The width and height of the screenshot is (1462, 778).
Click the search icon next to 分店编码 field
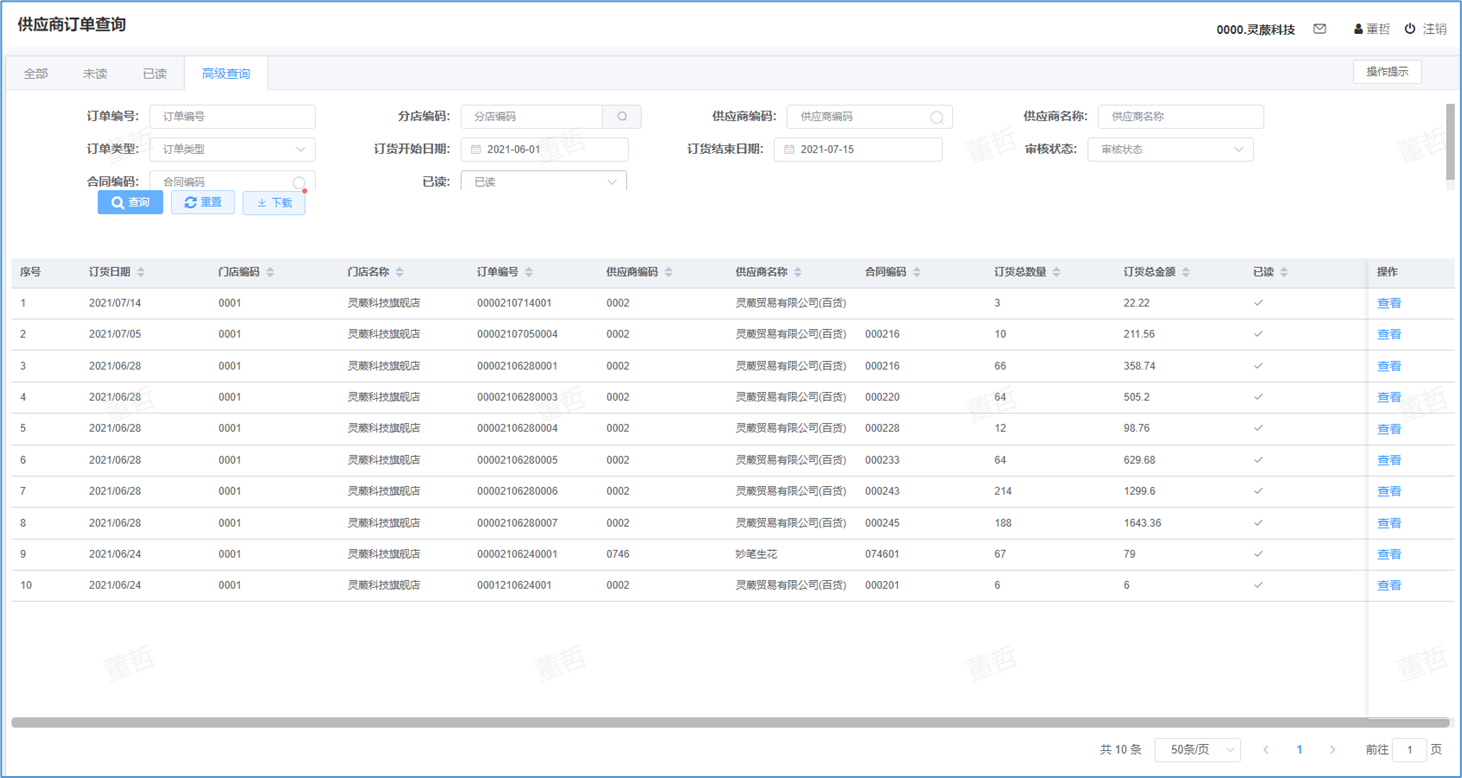pyautogui.click(x=622, y=117)
